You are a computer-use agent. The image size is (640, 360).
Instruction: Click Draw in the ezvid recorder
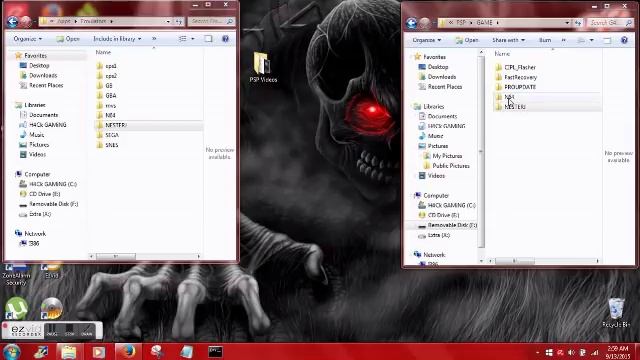(87, 330)
